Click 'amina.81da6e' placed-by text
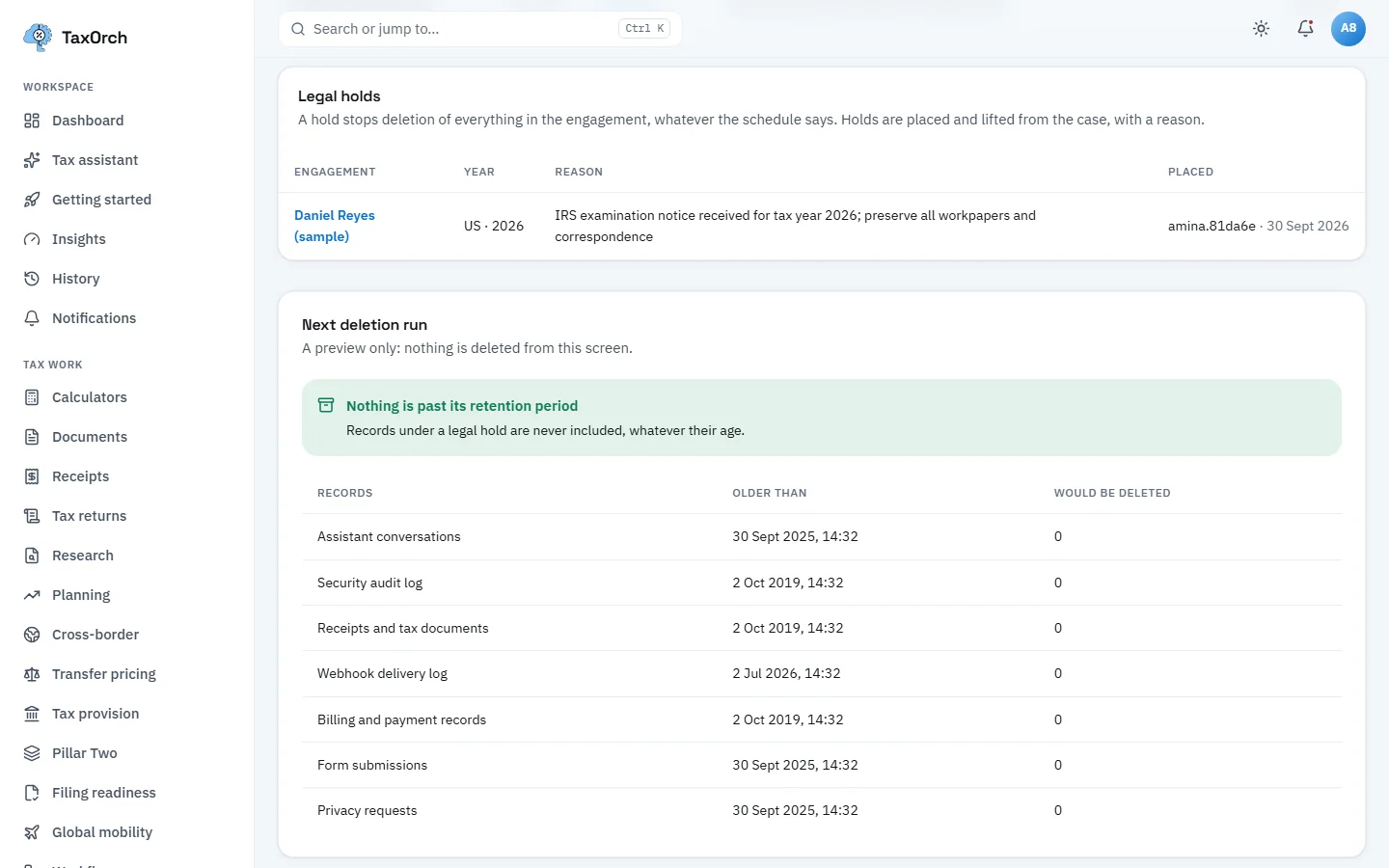The height and width of the screenshot is (868, 1389). [1212, 226]
